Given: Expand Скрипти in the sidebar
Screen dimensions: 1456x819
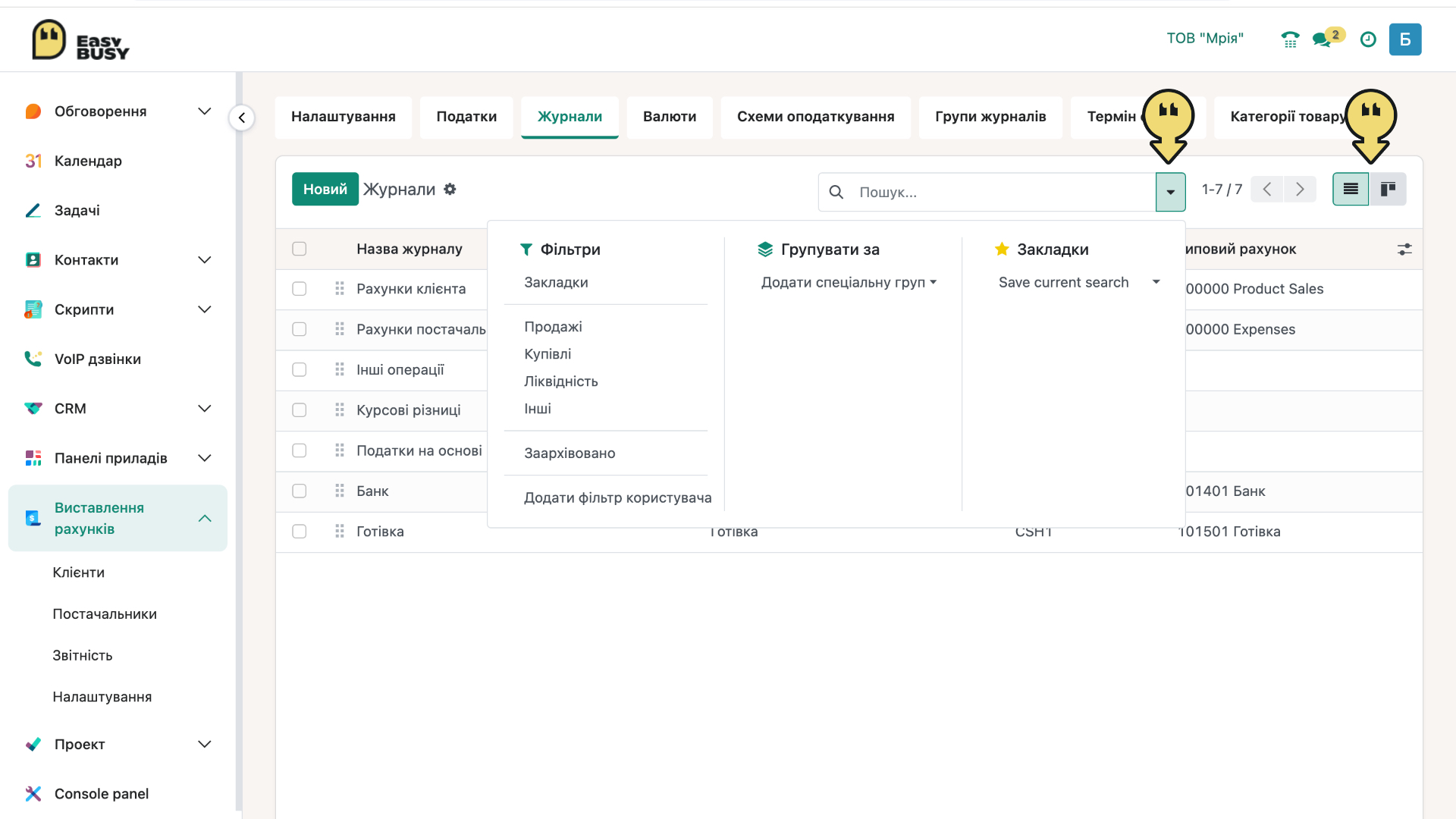Looking at the screenshot, I should pos(204,309).
